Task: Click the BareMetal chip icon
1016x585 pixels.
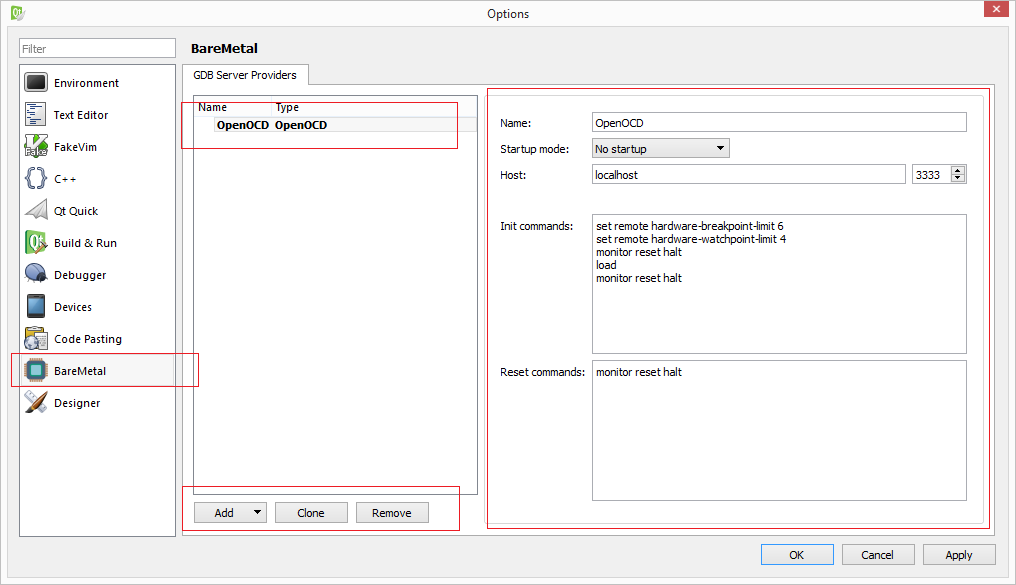Action: point(36,371)
